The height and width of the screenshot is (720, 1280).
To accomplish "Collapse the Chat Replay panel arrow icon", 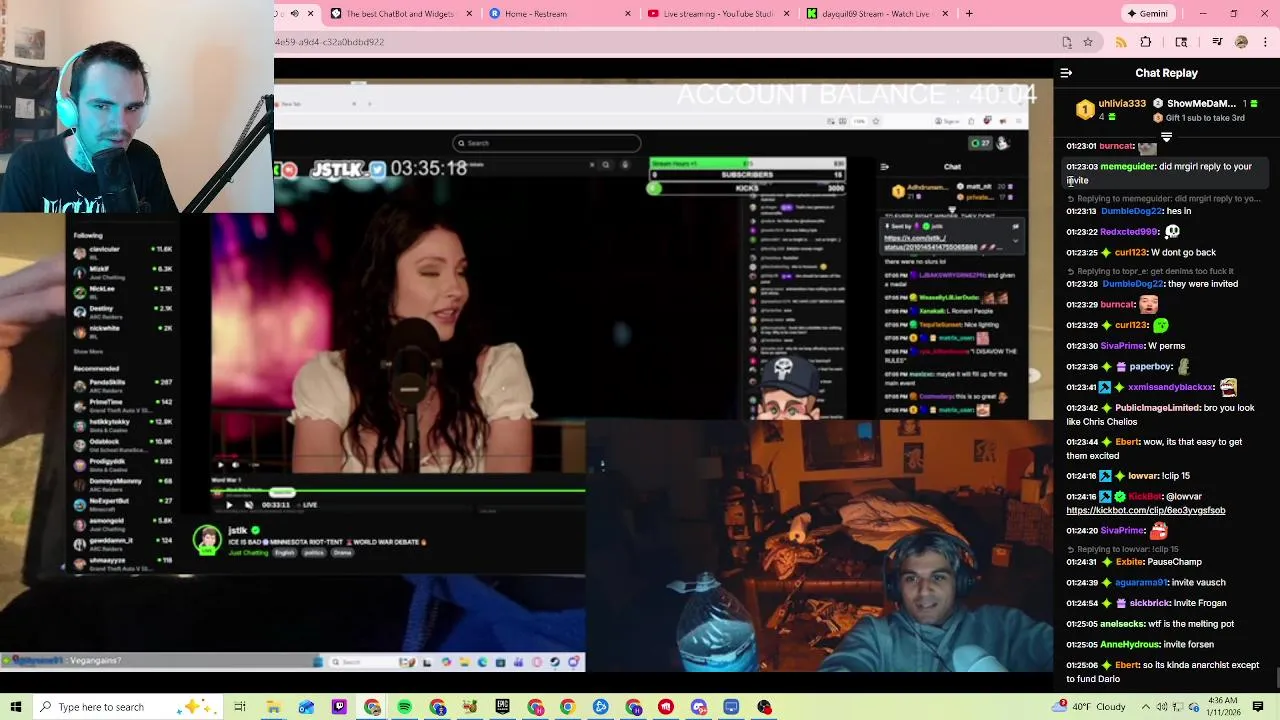I will click(1066, 73).
